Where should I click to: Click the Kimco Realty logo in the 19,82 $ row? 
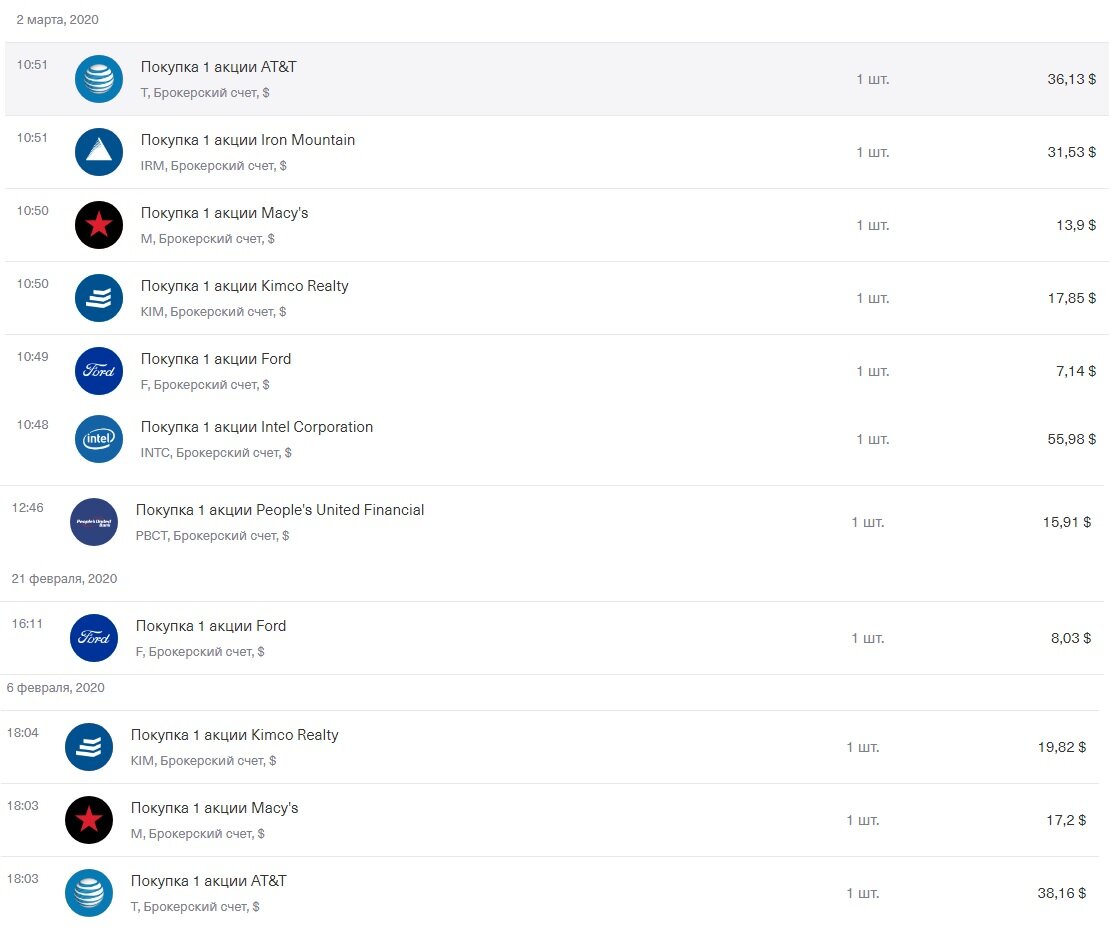pyautogui.click(x=89, y=747)
